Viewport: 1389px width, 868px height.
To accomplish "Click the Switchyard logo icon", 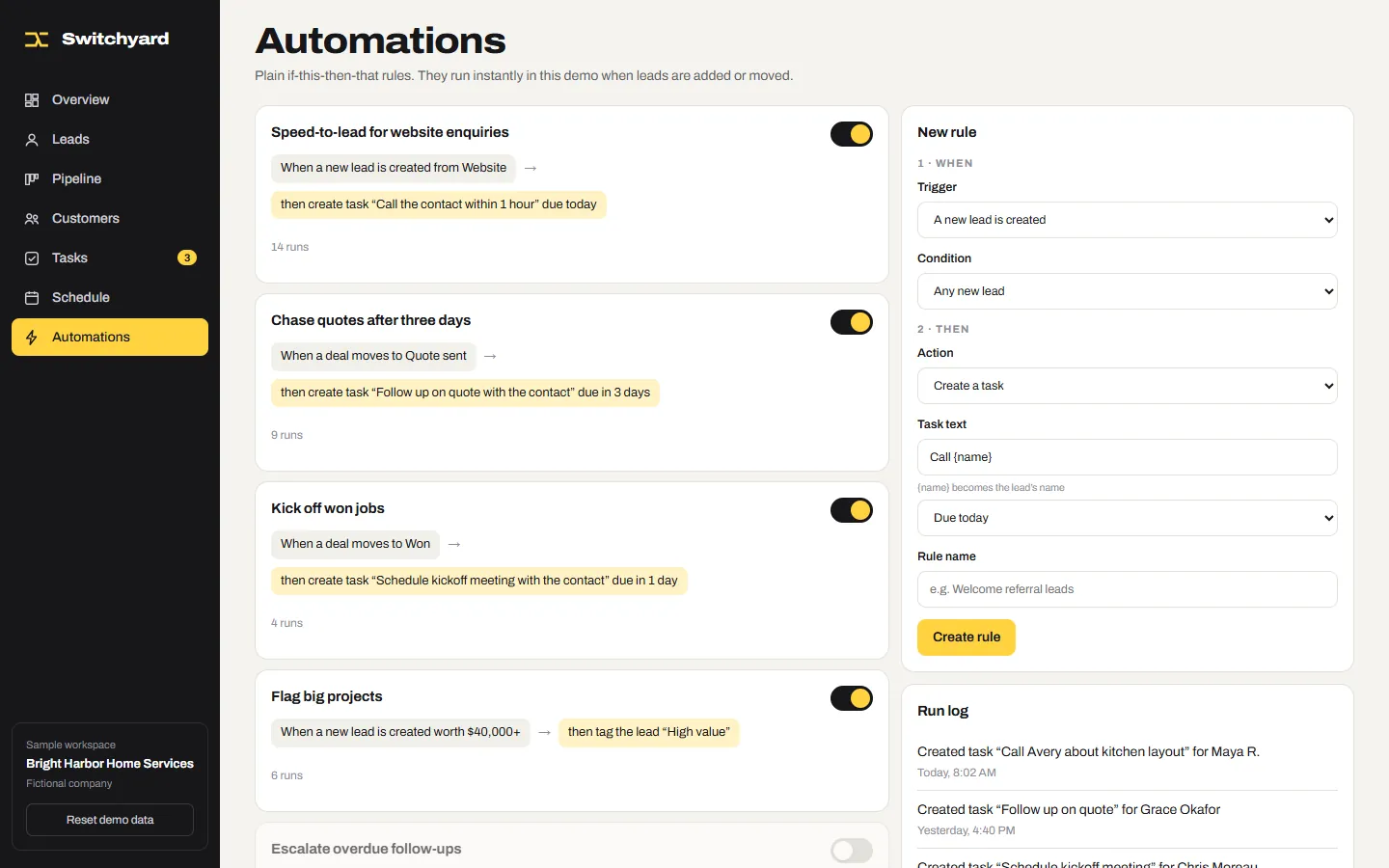I will click(x=37, y=40).
